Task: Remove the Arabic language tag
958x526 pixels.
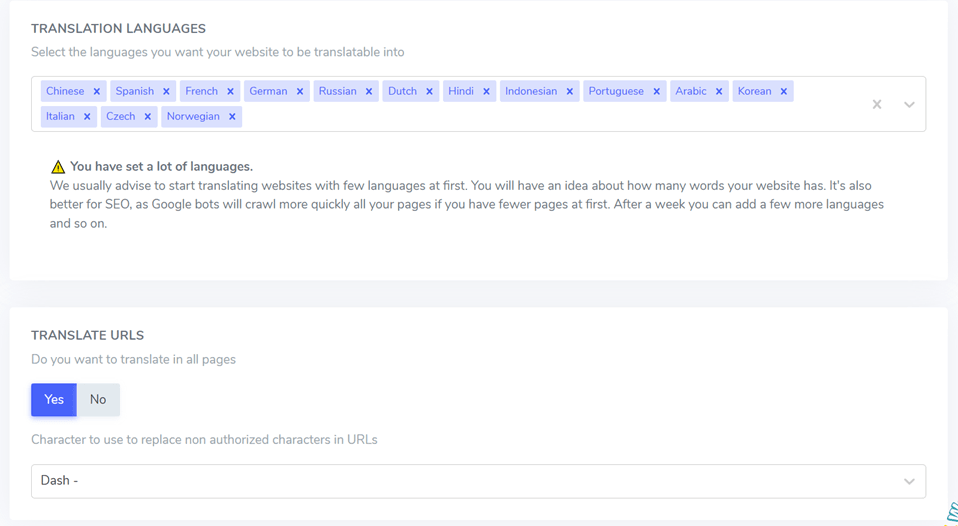Action: (x=719, y=92)
